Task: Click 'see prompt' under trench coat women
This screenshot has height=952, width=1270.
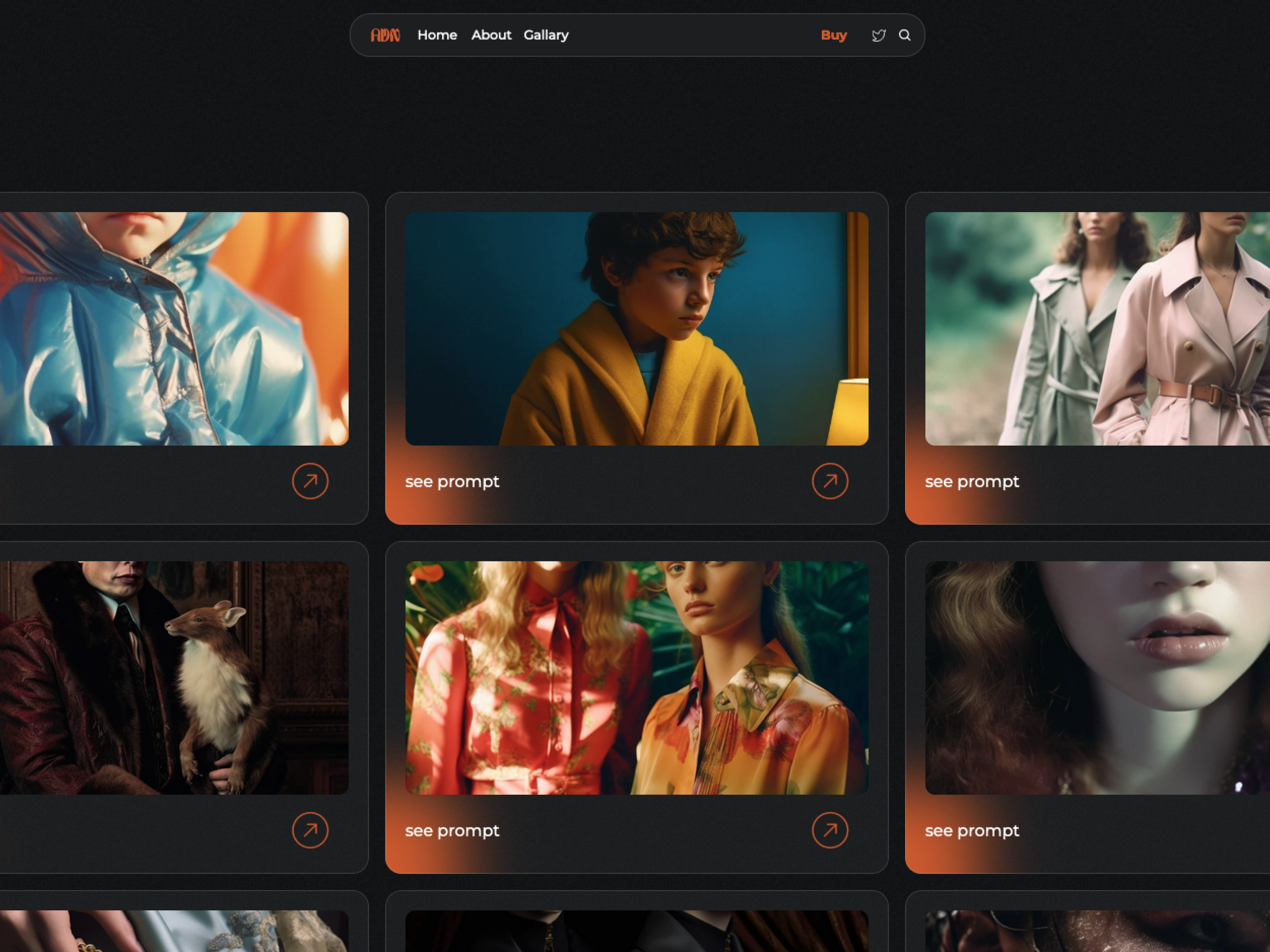Action: point(972,482)
